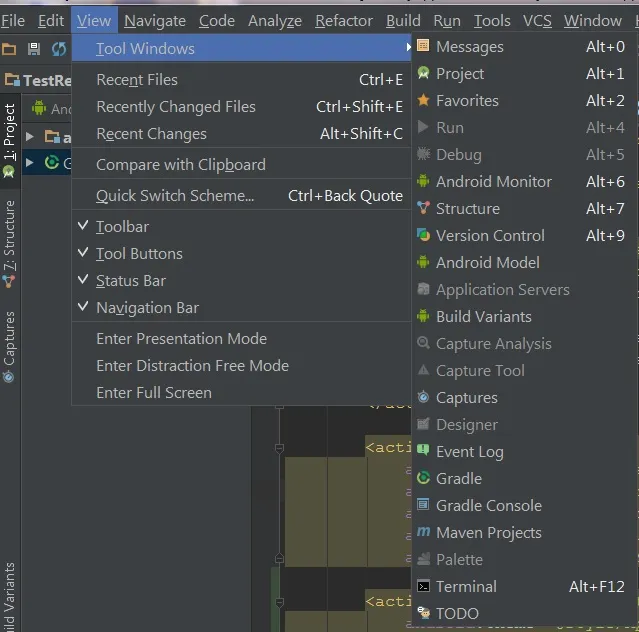
Task: Open the Navigate menu
Action: pos(155,20)
